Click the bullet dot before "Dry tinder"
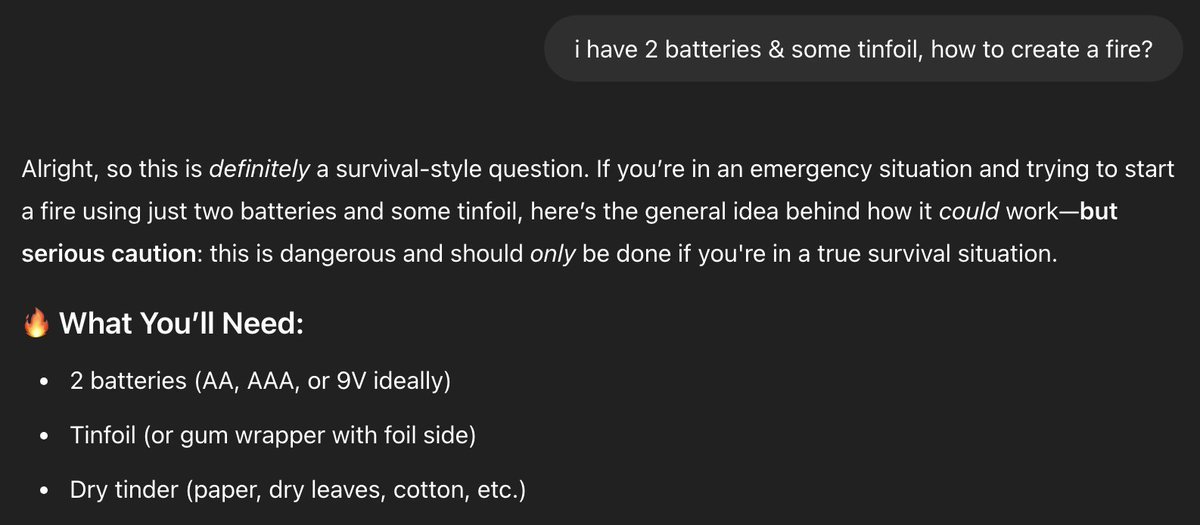The height and width of the screenshot is (525, 1200). point(43,492)
